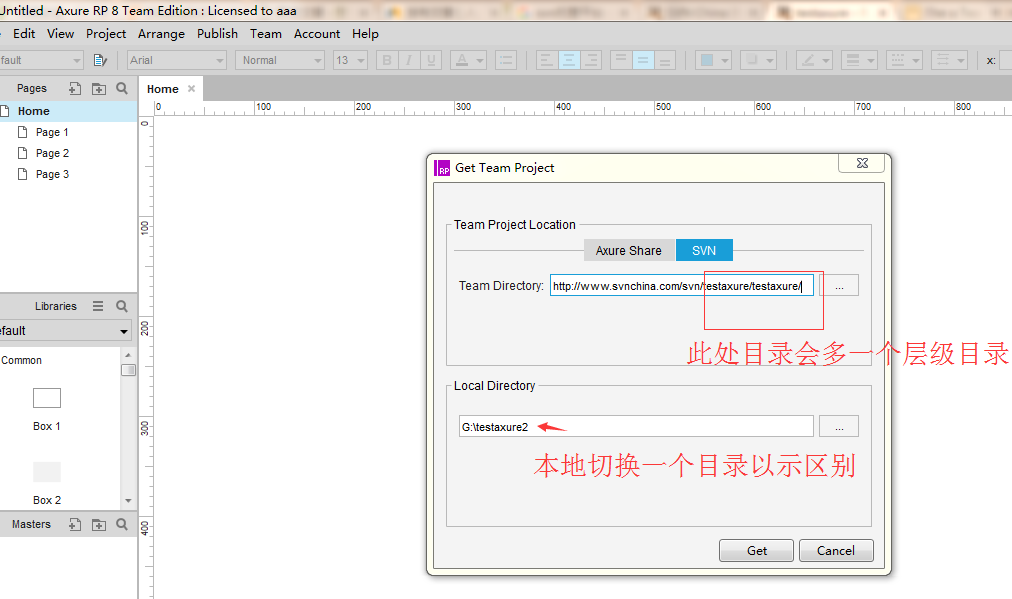Toggle Underline text formatting
Image resolution: width=1012 pixels, height=599 pixels.
pyautogui.click(x=431, y=60)
